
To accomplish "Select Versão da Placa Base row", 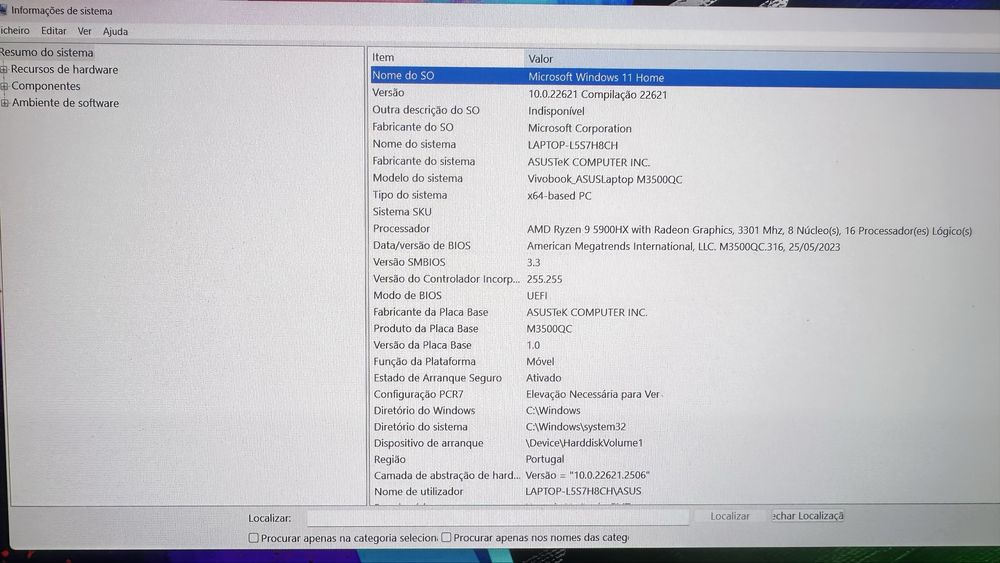I will [685, 345].
